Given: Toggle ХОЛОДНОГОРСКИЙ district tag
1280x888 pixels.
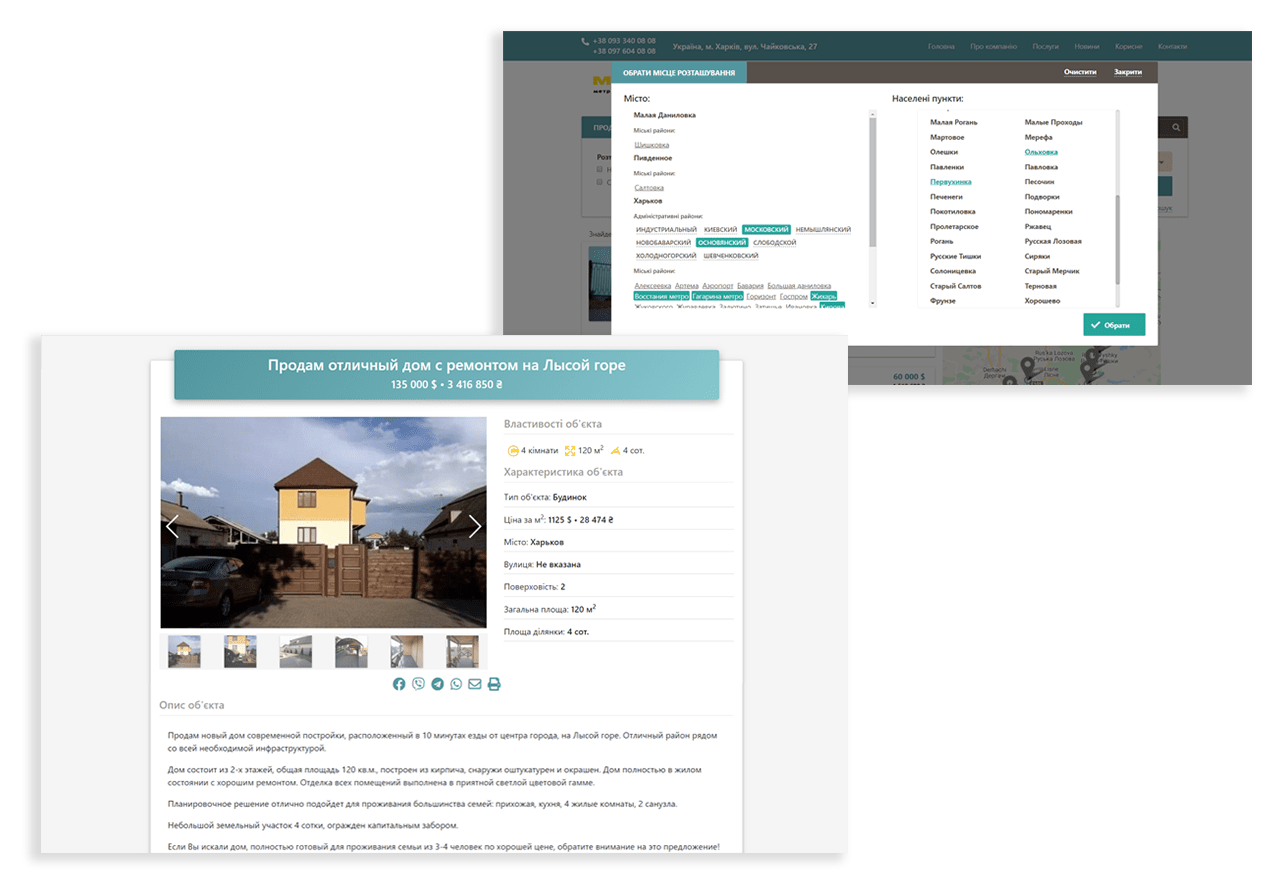Looking at the screenshot, I should tap(666, 256).
